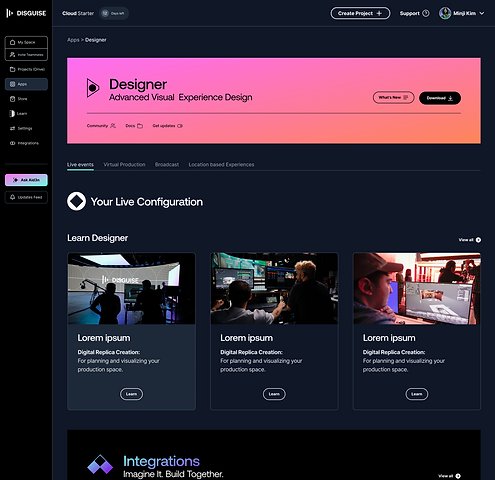This screenshot has width=495, height=480.
Task: Click the Integrations diamond logo
Action: (x=100, y=464)
